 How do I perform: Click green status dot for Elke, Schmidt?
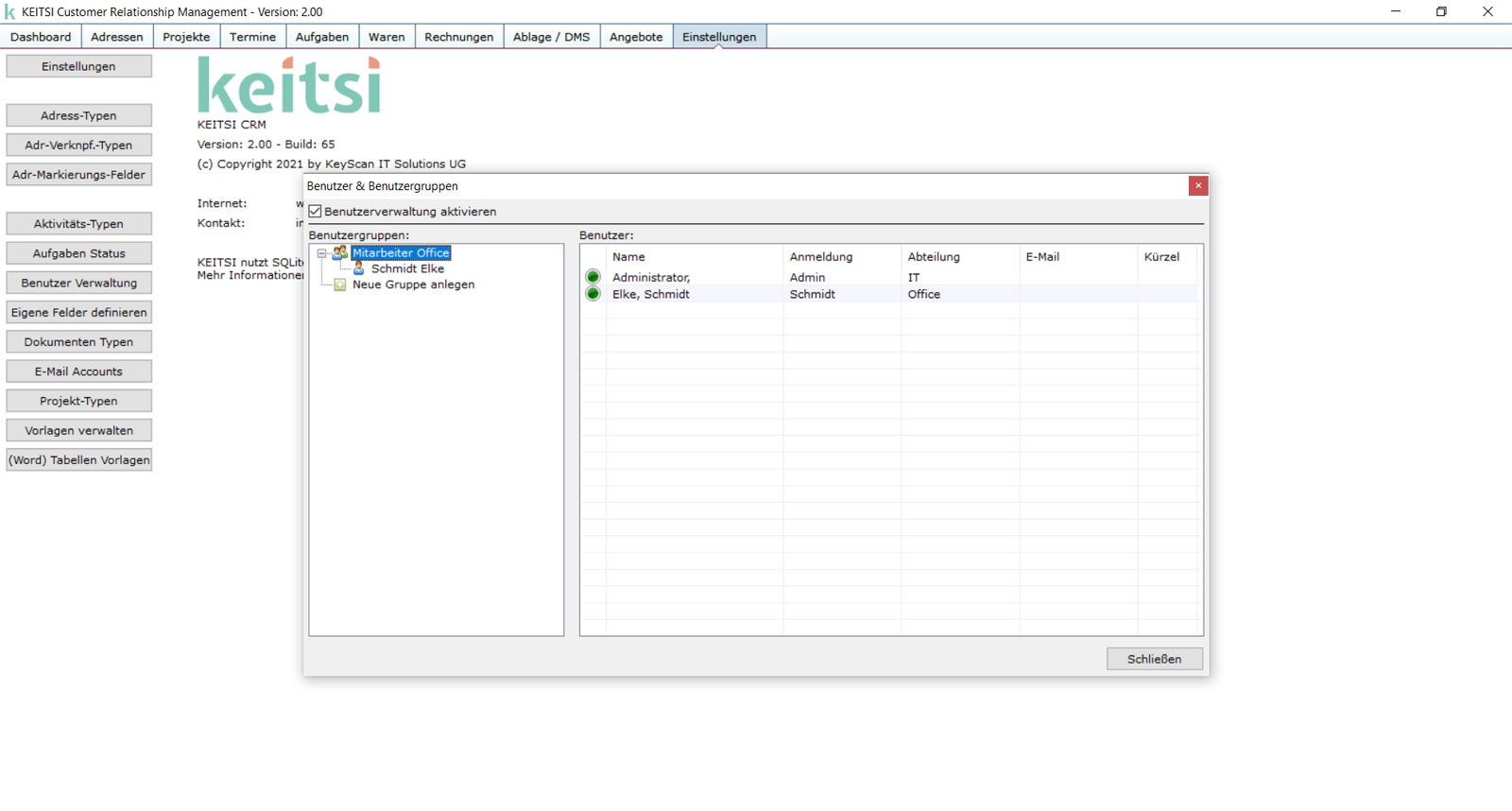tap(593, 294)
